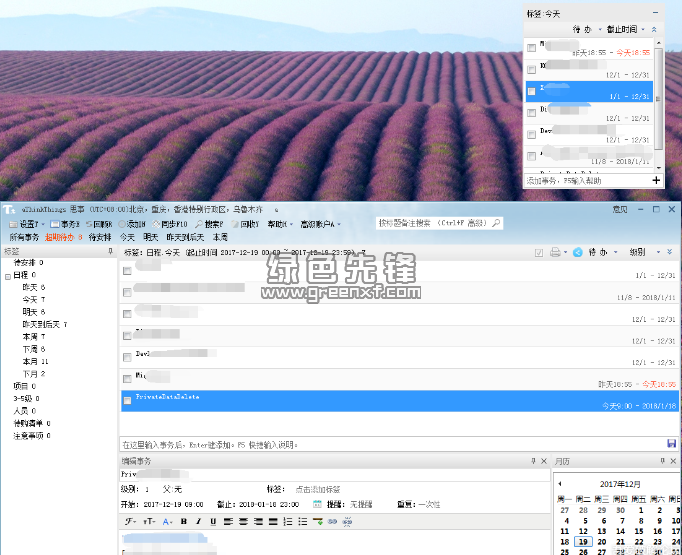Image resolution: width=682 pixels, height=555 pixels.
Task: Open the 帮助 help menu
Action: [280, 224]
